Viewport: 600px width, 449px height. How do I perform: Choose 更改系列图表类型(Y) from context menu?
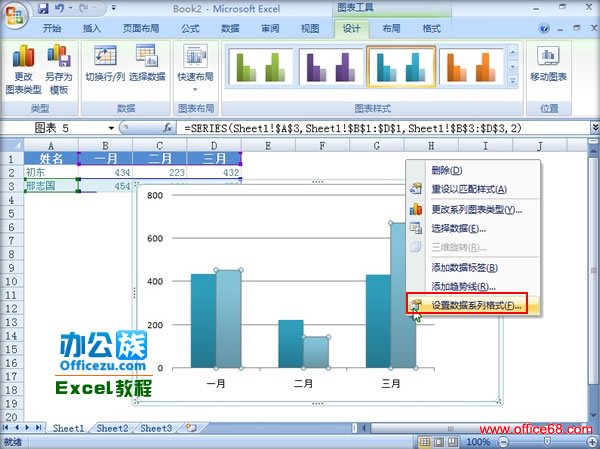(473, 210)
